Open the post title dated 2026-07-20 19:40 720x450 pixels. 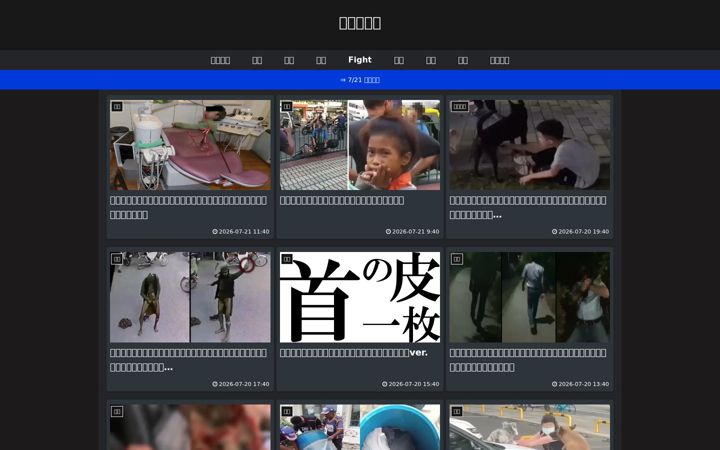click(528, 208)
